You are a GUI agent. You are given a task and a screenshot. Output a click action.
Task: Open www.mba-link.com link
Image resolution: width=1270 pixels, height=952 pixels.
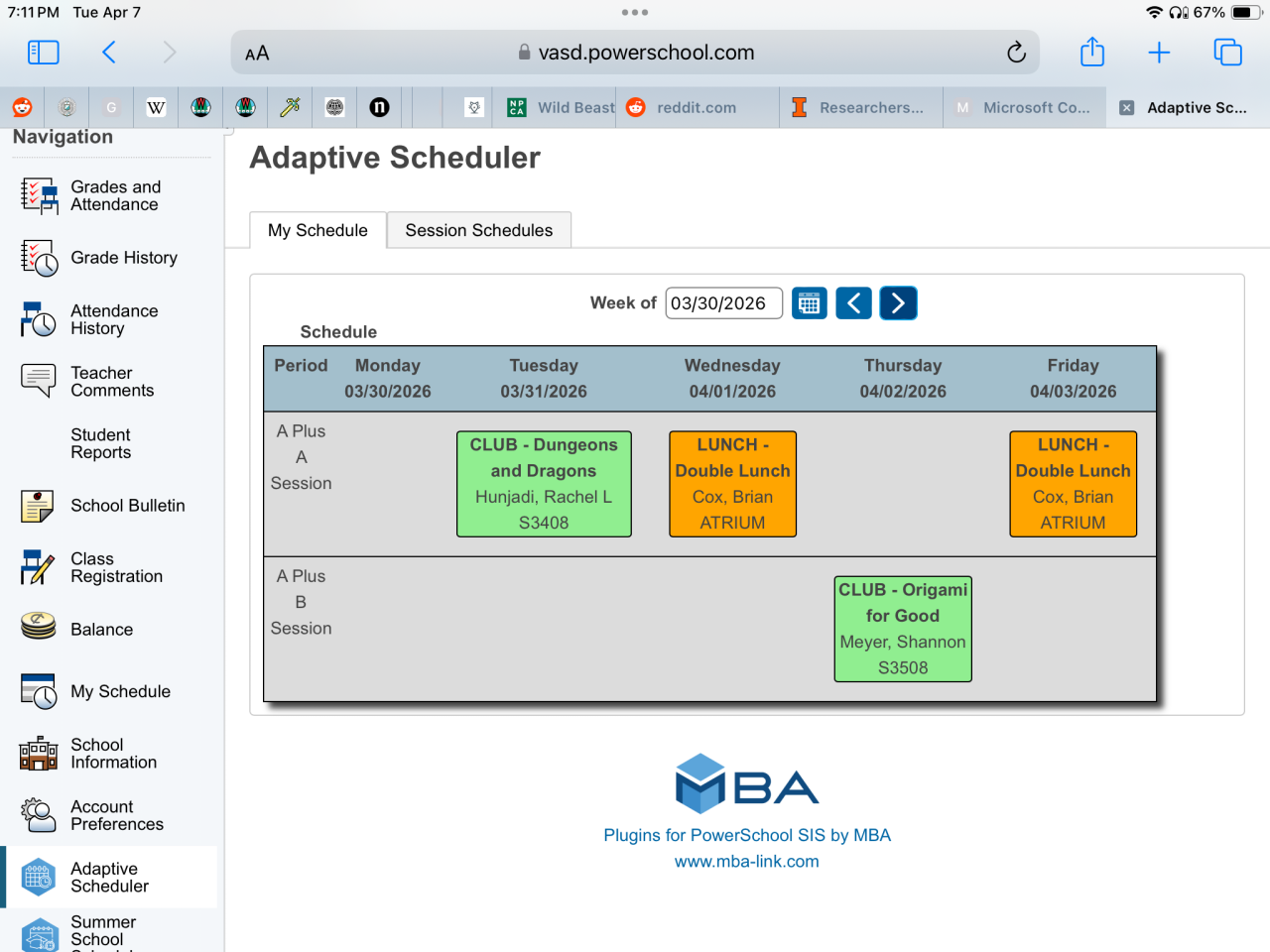pyautogui.click(x=746, y=862)
